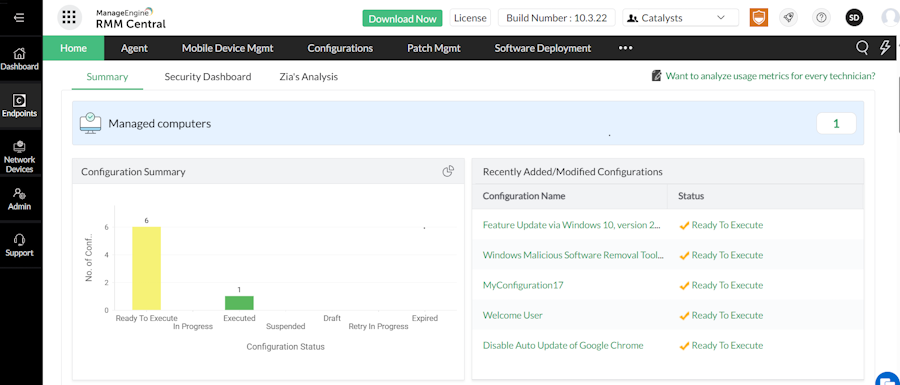Screen dimensions: 900x385
Task: Open the rocket quick-launch icon
Action: (789, 18)
